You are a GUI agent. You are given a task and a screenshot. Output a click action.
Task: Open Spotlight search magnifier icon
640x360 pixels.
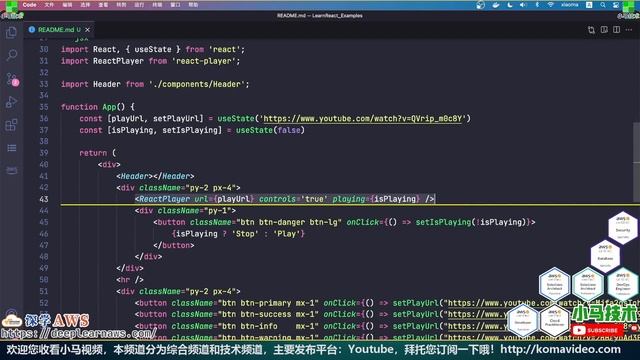click(602, 5)
